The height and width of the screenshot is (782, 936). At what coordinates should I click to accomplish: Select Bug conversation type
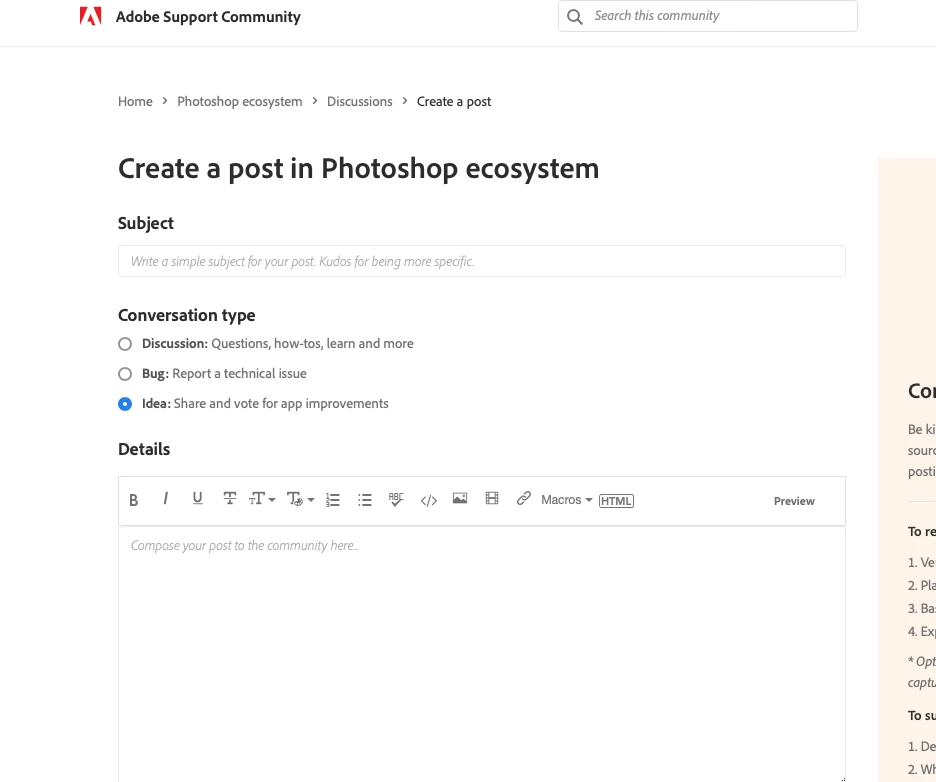pyautogui.click(x=125, y=374)
